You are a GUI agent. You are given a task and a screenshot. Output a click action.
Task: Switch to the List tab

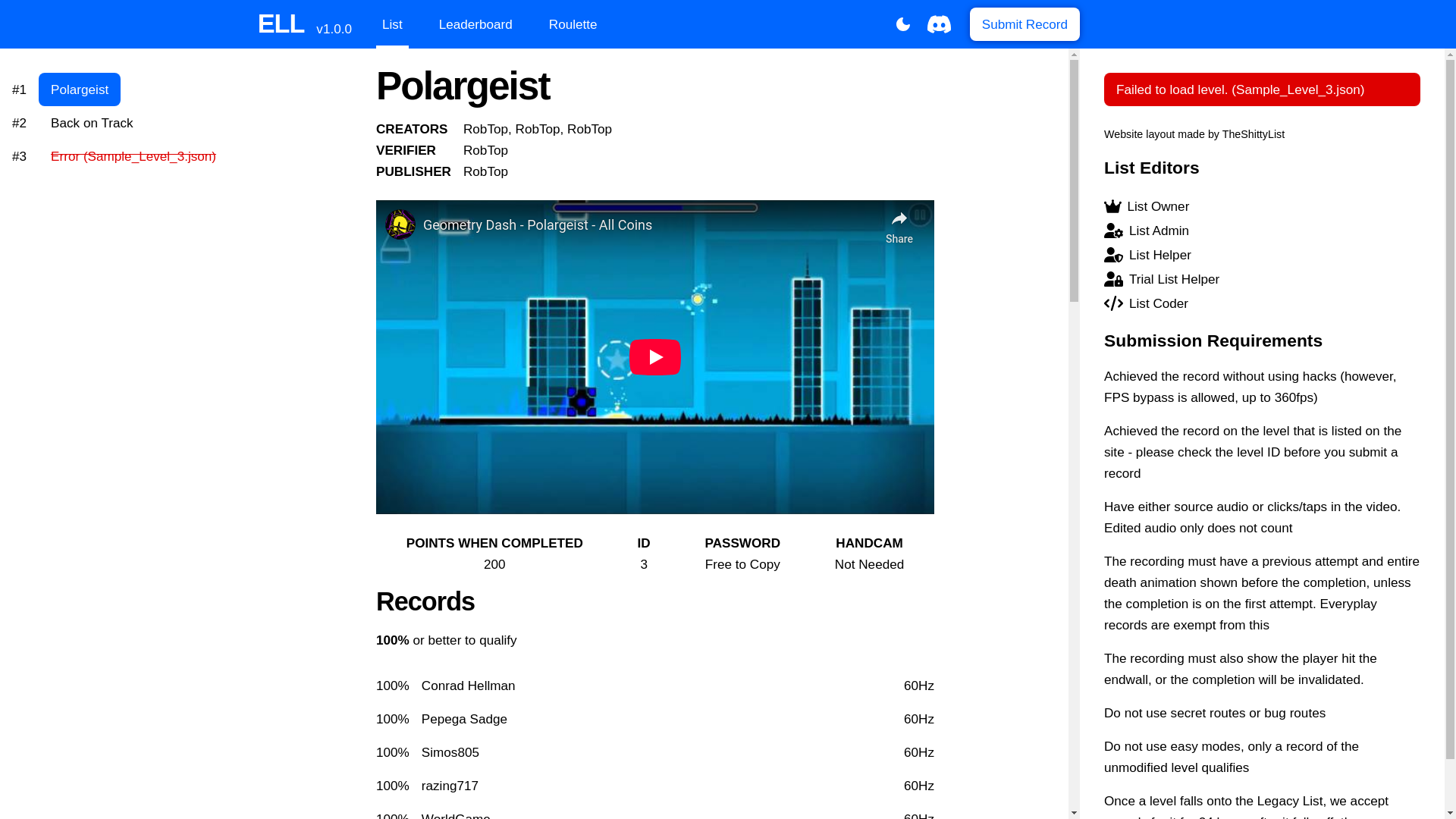(392, 24)
